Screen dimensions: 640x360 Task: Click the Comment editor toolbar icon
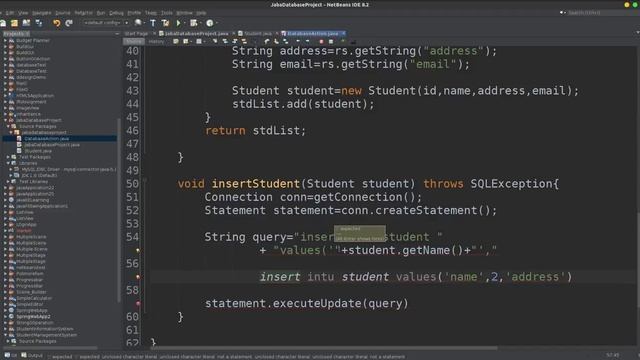pyautogui.click(x=343, y=41)
